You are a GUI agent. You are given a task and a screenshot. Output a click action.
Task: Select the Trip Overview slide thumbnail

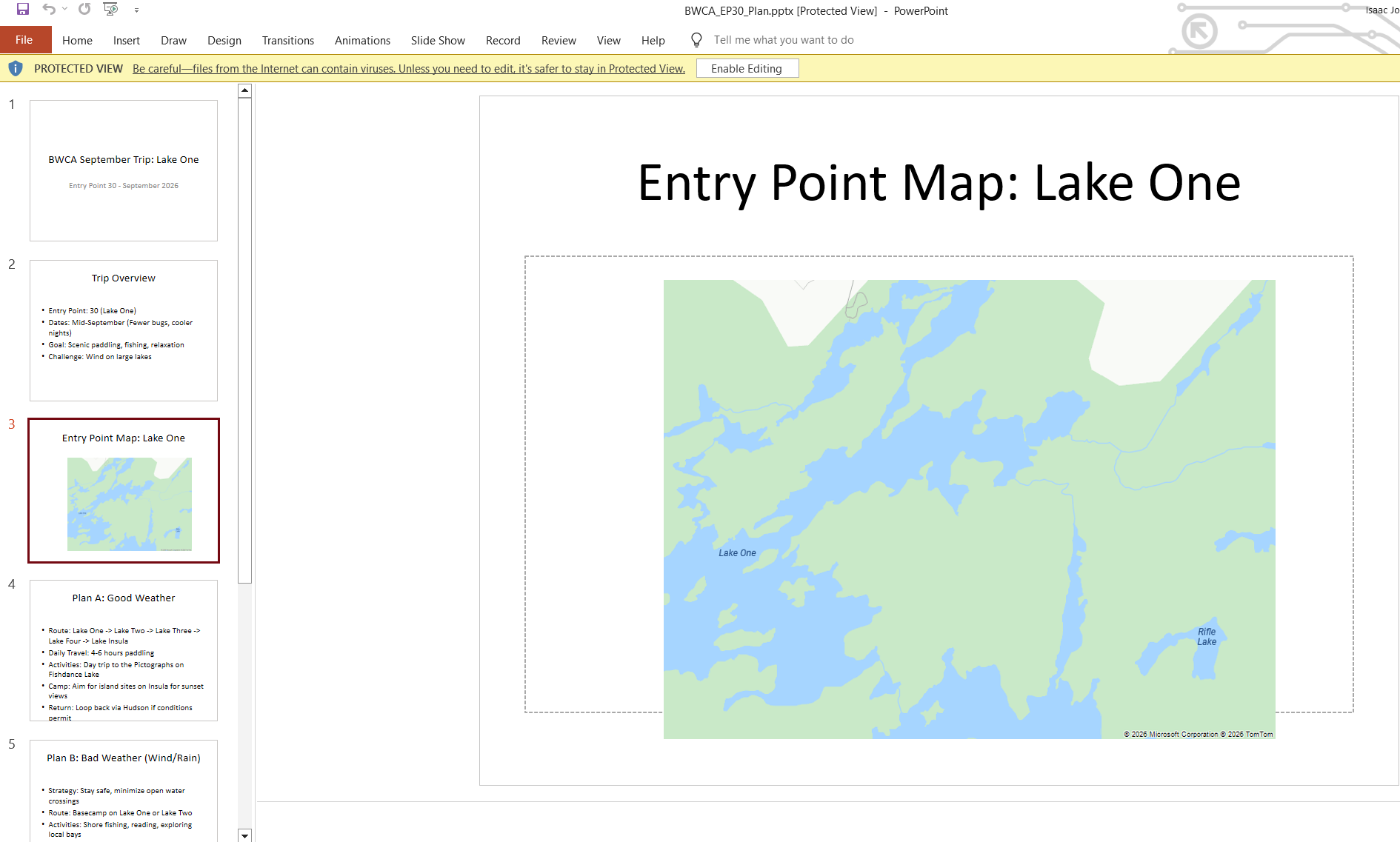124,330
